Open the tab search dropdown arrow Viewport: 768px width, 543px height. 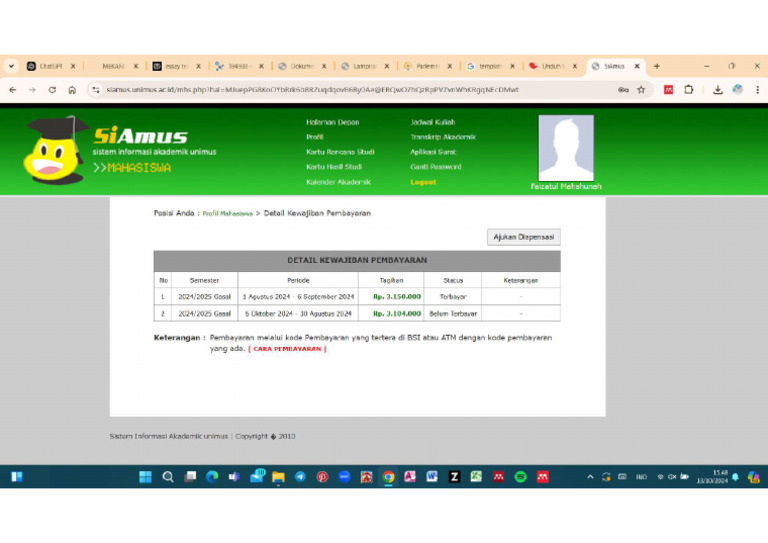(x=11, y=66)
